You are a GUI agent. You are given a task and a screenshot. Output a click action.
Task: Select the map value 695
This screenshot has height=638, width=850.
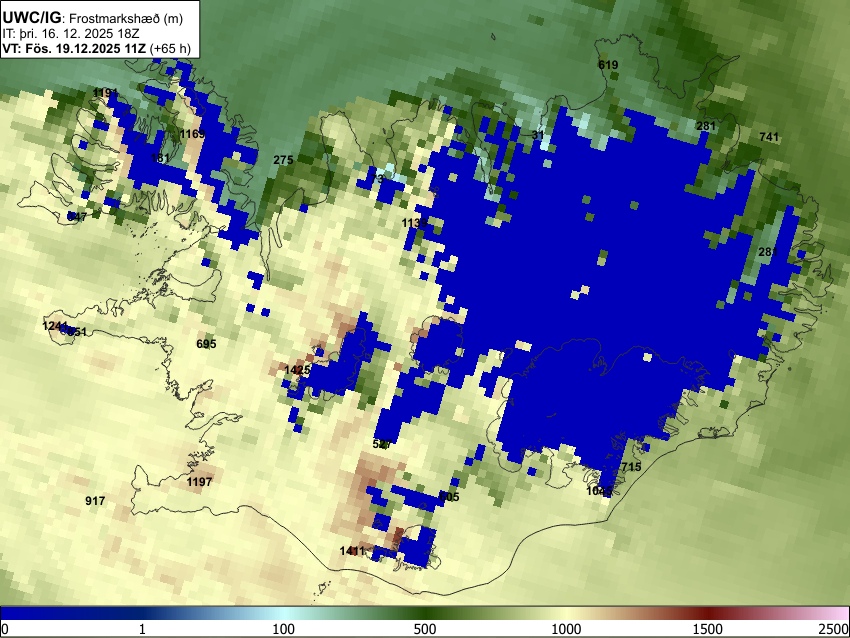click(x=206, y=344)
